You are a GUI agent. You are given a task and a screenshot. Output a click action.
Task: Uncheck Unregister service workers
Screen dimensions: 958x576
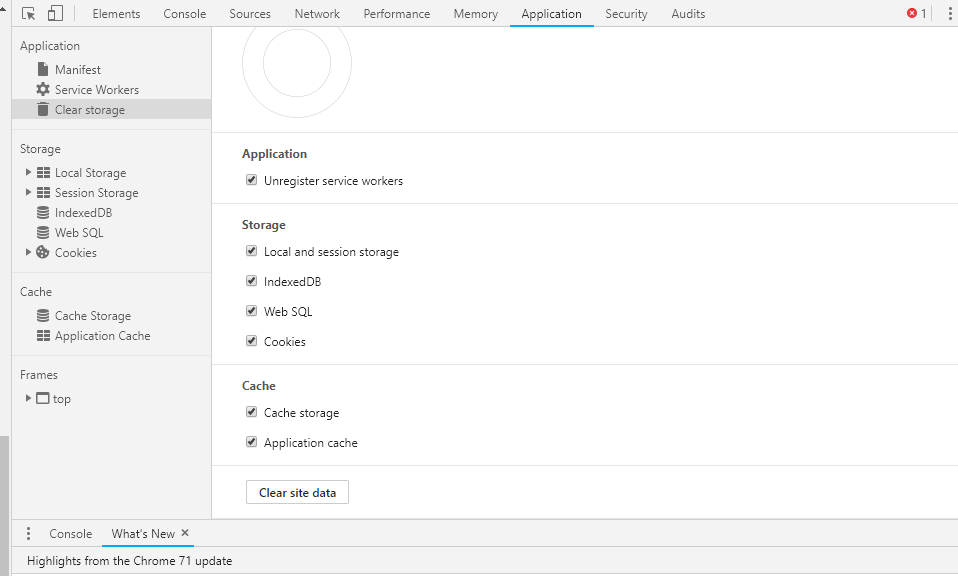click(x=252, y=181)
